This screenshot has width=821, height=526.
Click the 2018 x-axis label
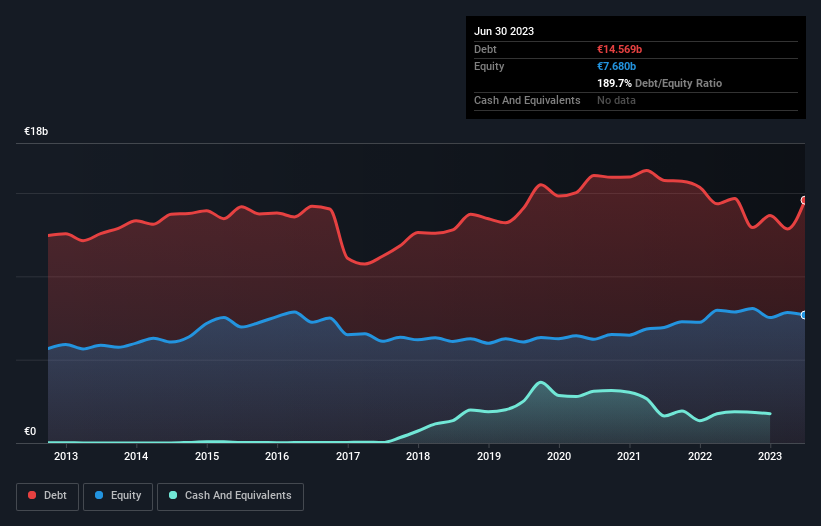coord(418,456)
